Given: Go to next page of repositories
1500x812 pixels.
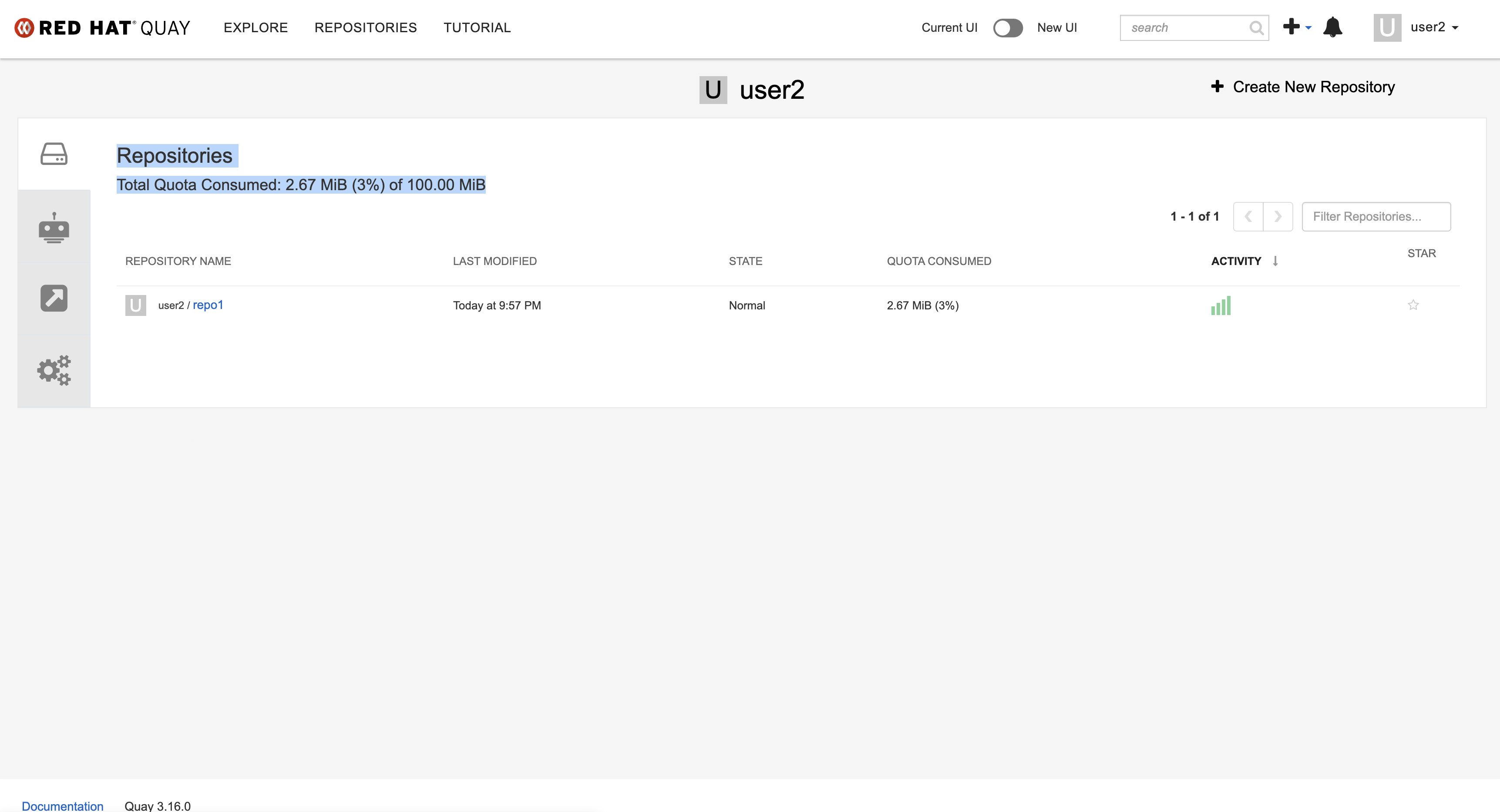Looking at the screenshot, I should (1278, 217).
